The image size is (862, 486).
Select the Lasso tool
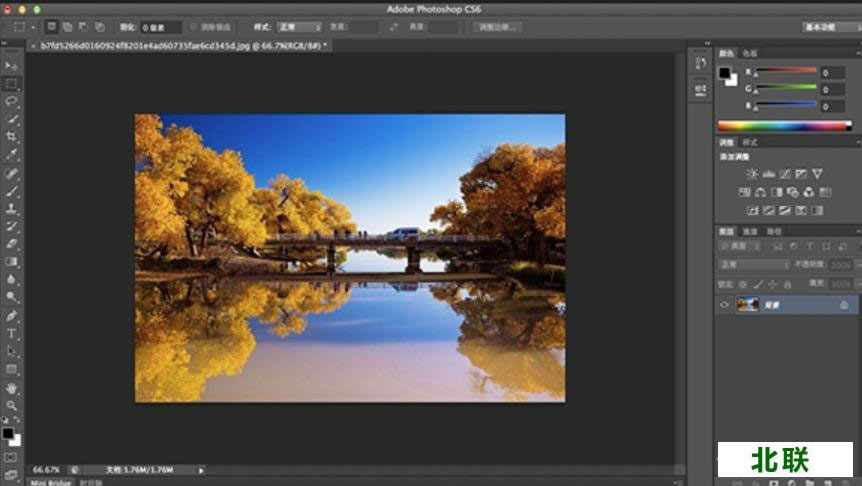point(12,101)
